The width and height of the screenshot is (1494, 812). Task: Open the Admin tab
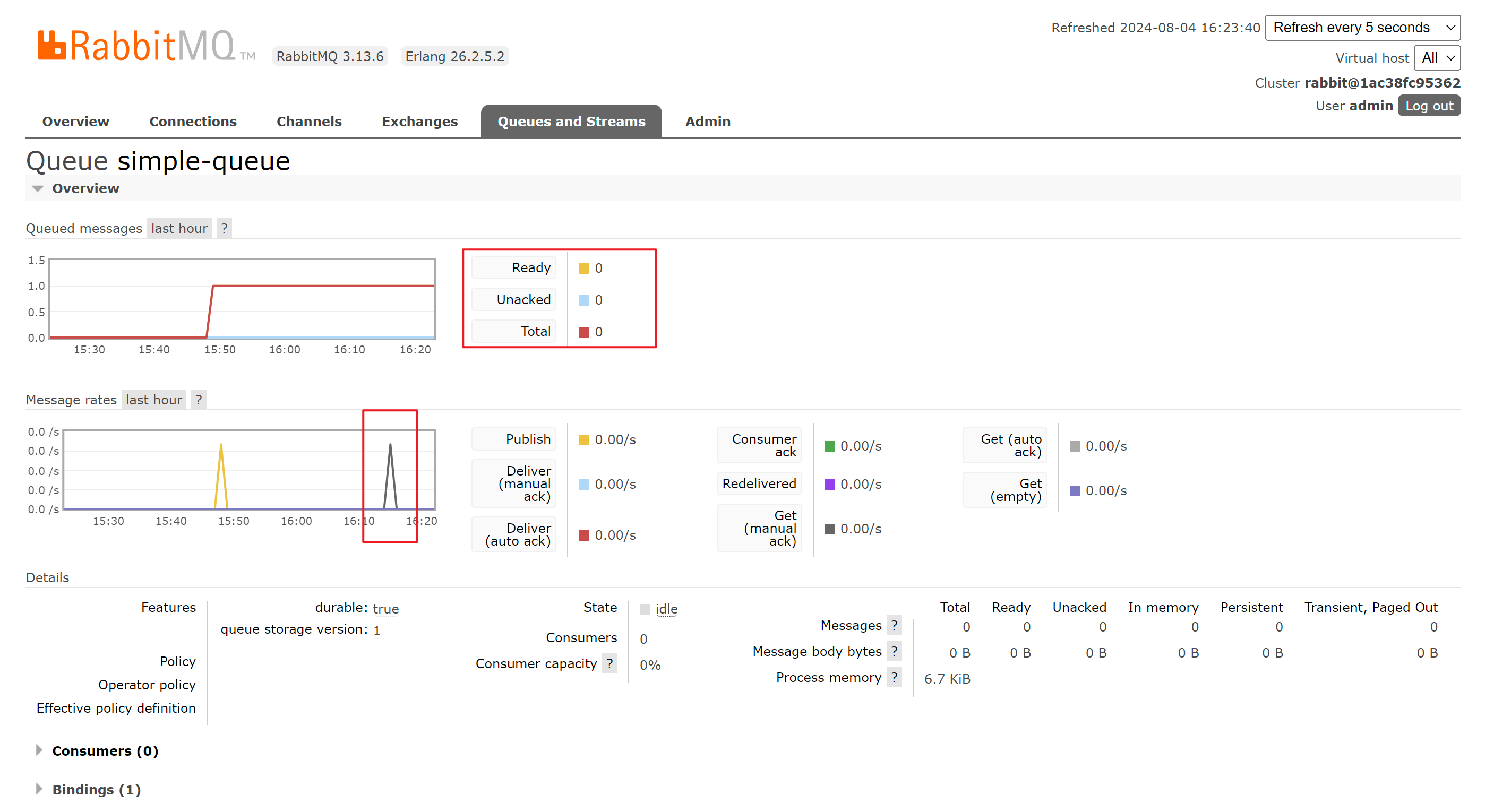pyautogui.click(x=708, y=122)
